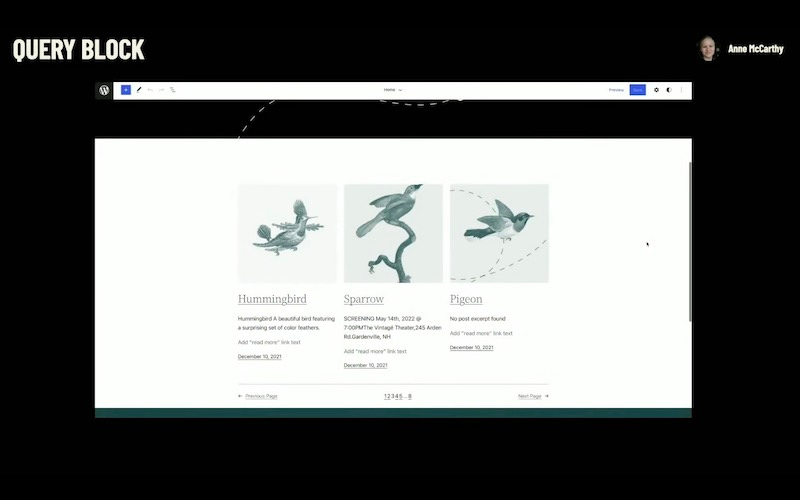Open the three-dot Options menu

tap(682, 90)
